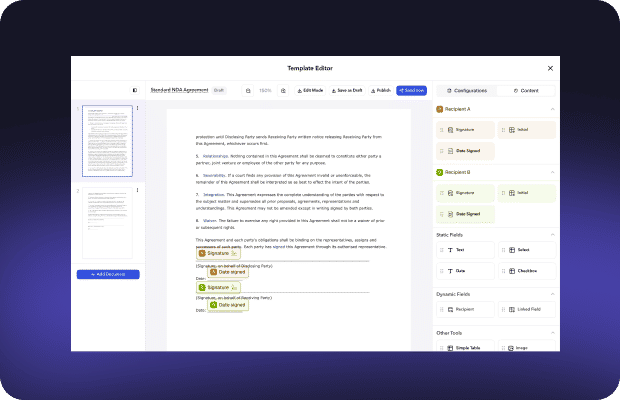The width and height of the screenshot is (620, 400).
Task: Open options menu for page 1 thumbnail
Action: (138, 108)
